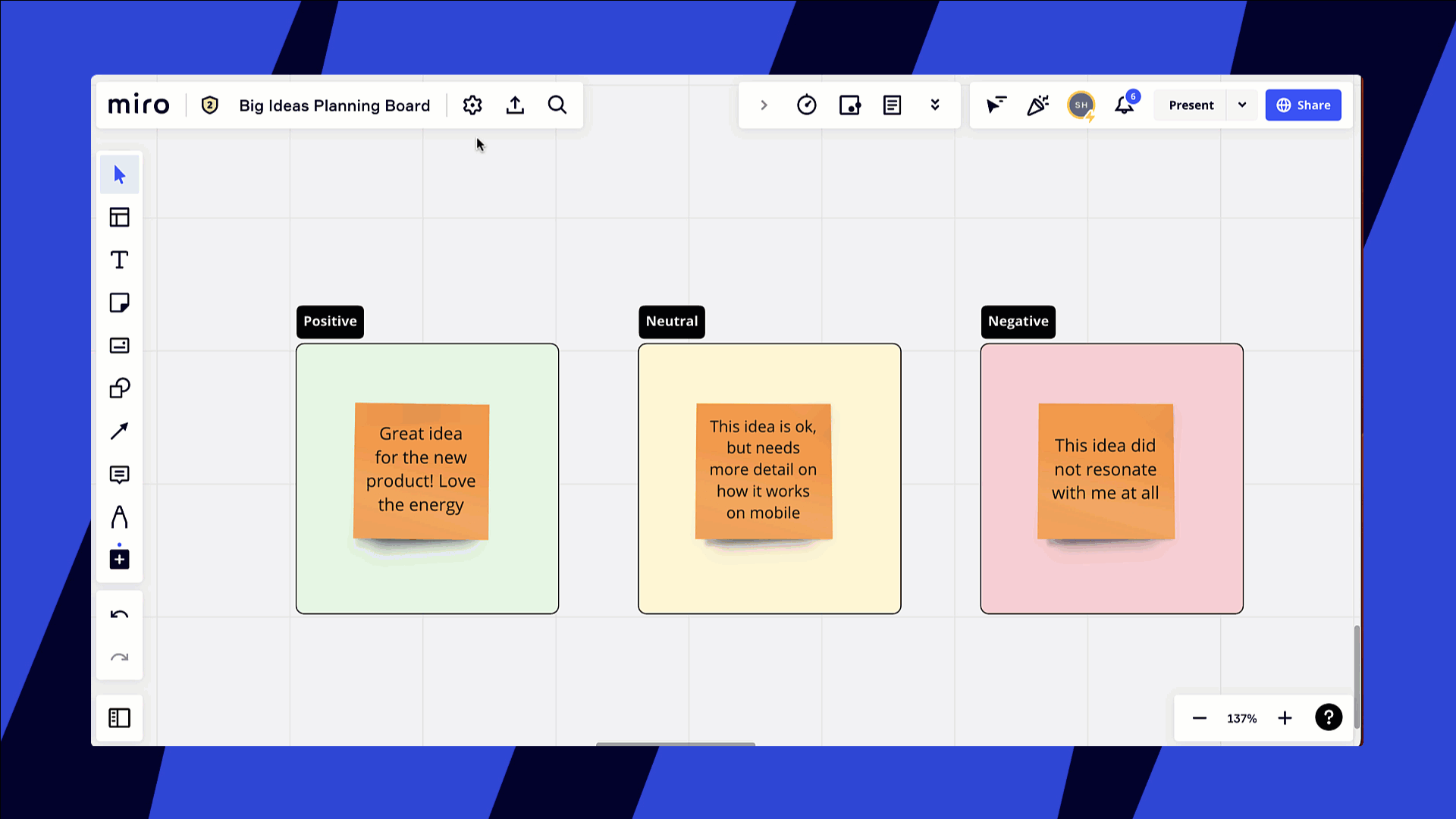1456x819 pixels.
Task: Select the arrow/select tool
Action: 119,175
